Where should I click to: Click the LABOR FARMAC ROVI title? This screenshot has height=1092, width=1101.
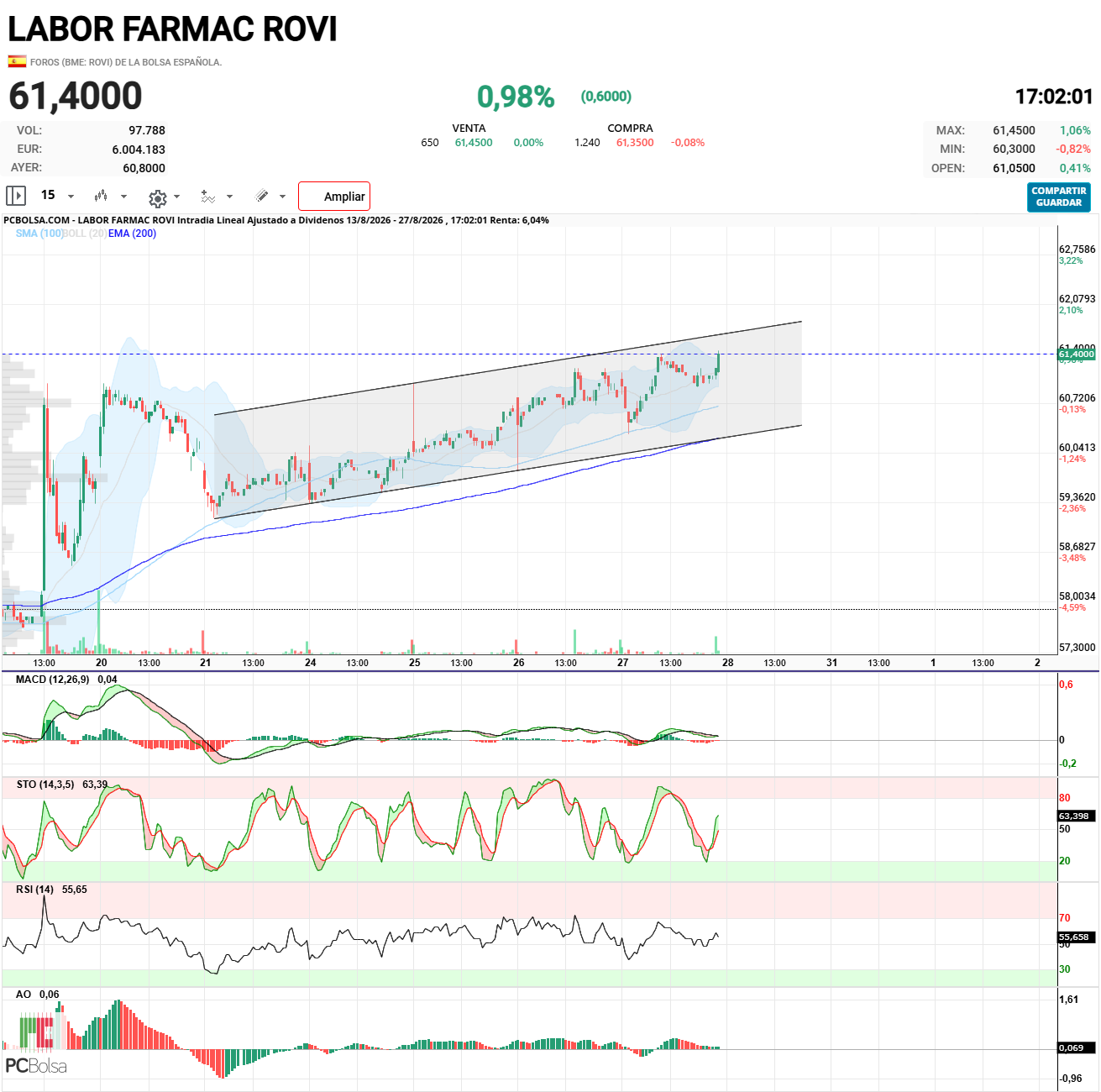[x=172, y=29]
